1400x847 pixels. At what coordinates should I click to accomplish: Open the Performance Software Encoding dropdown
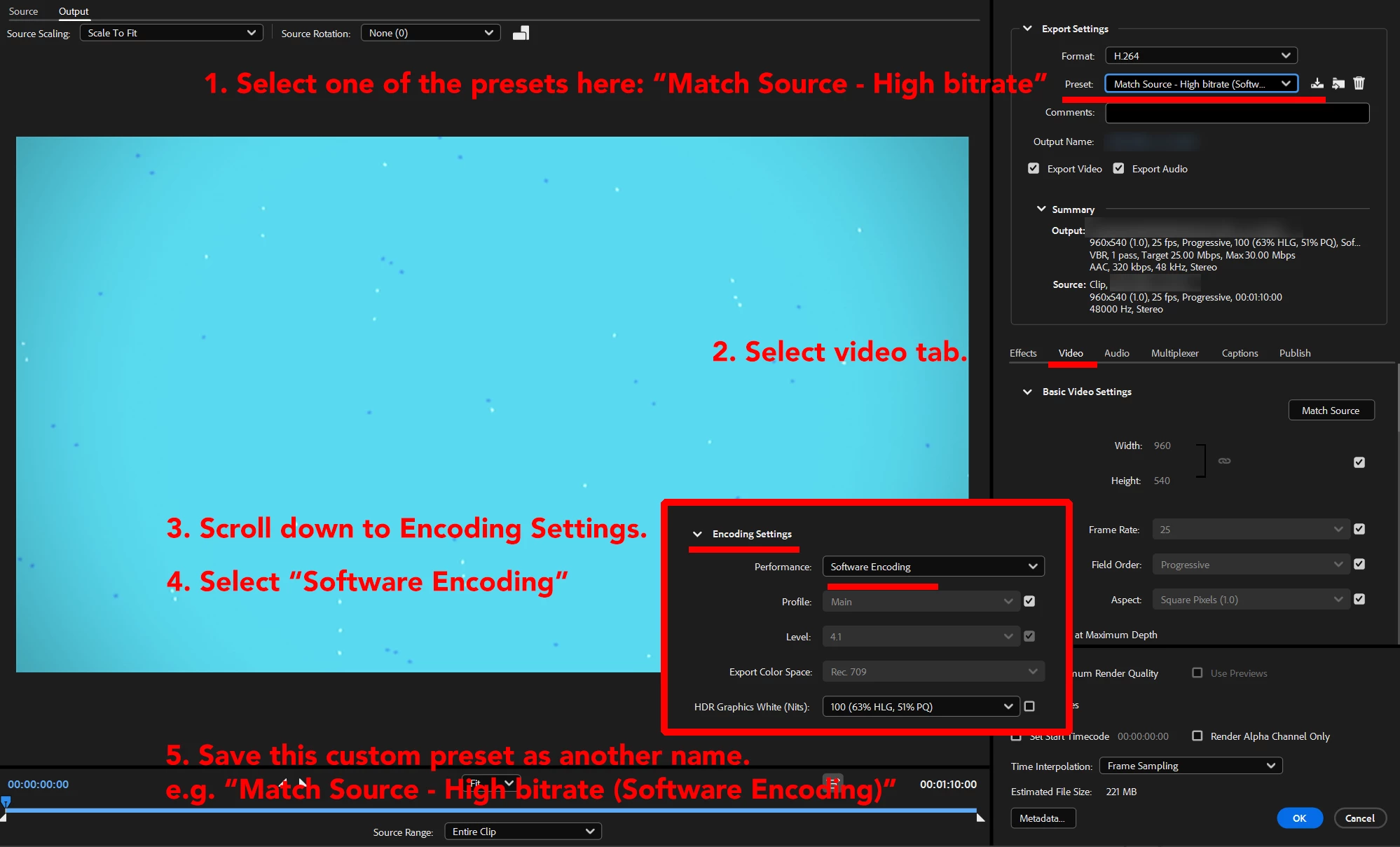[933, 566]
